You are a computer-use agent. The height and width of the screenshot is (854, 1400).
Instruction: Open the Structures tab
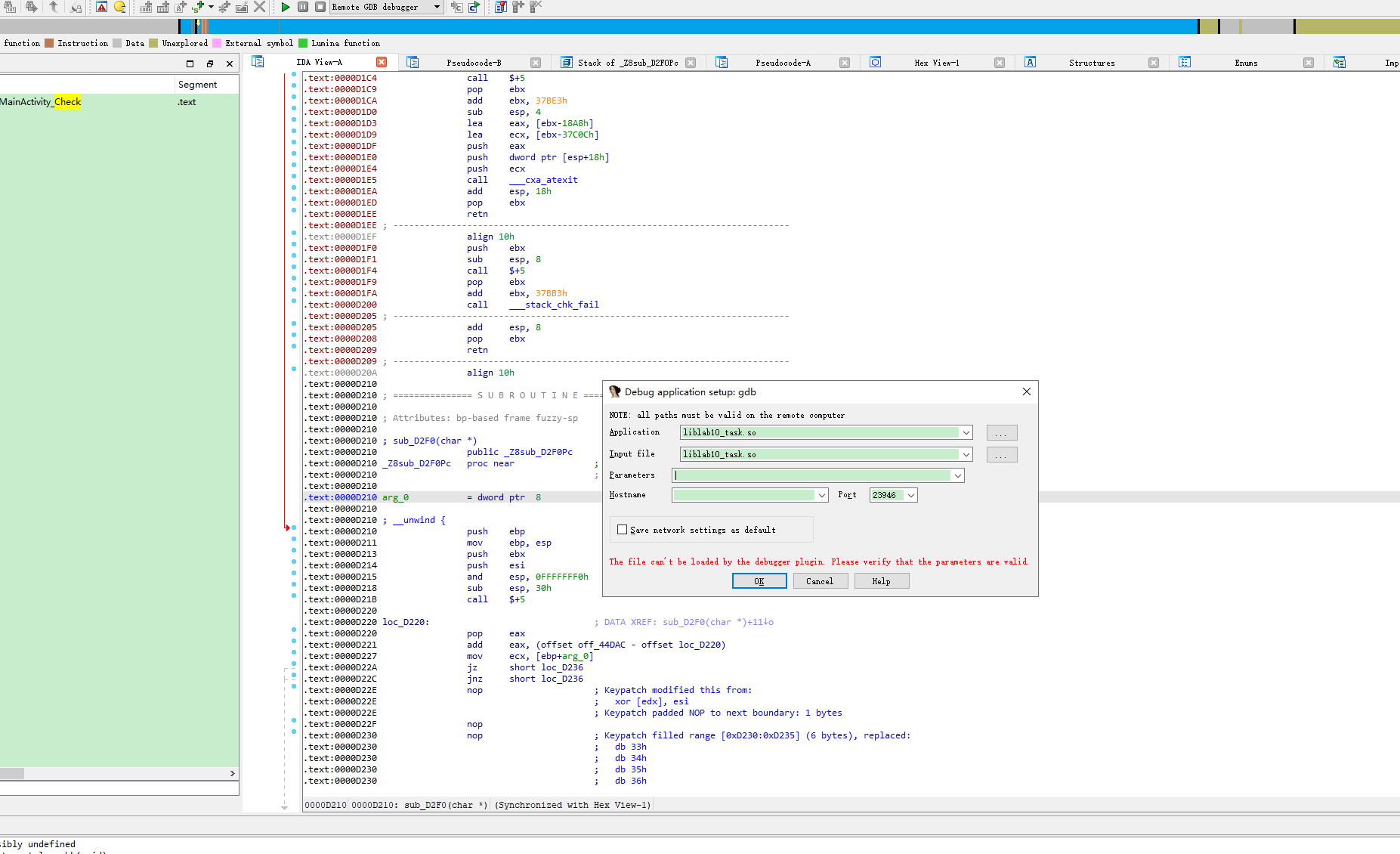pos(1091,63)
